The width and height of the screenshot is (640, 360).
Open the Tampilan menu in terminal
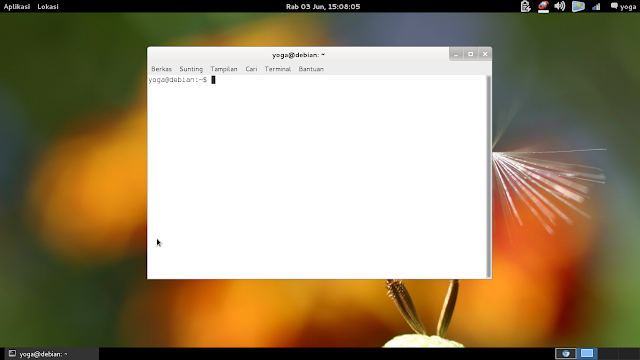pos(224,69)
